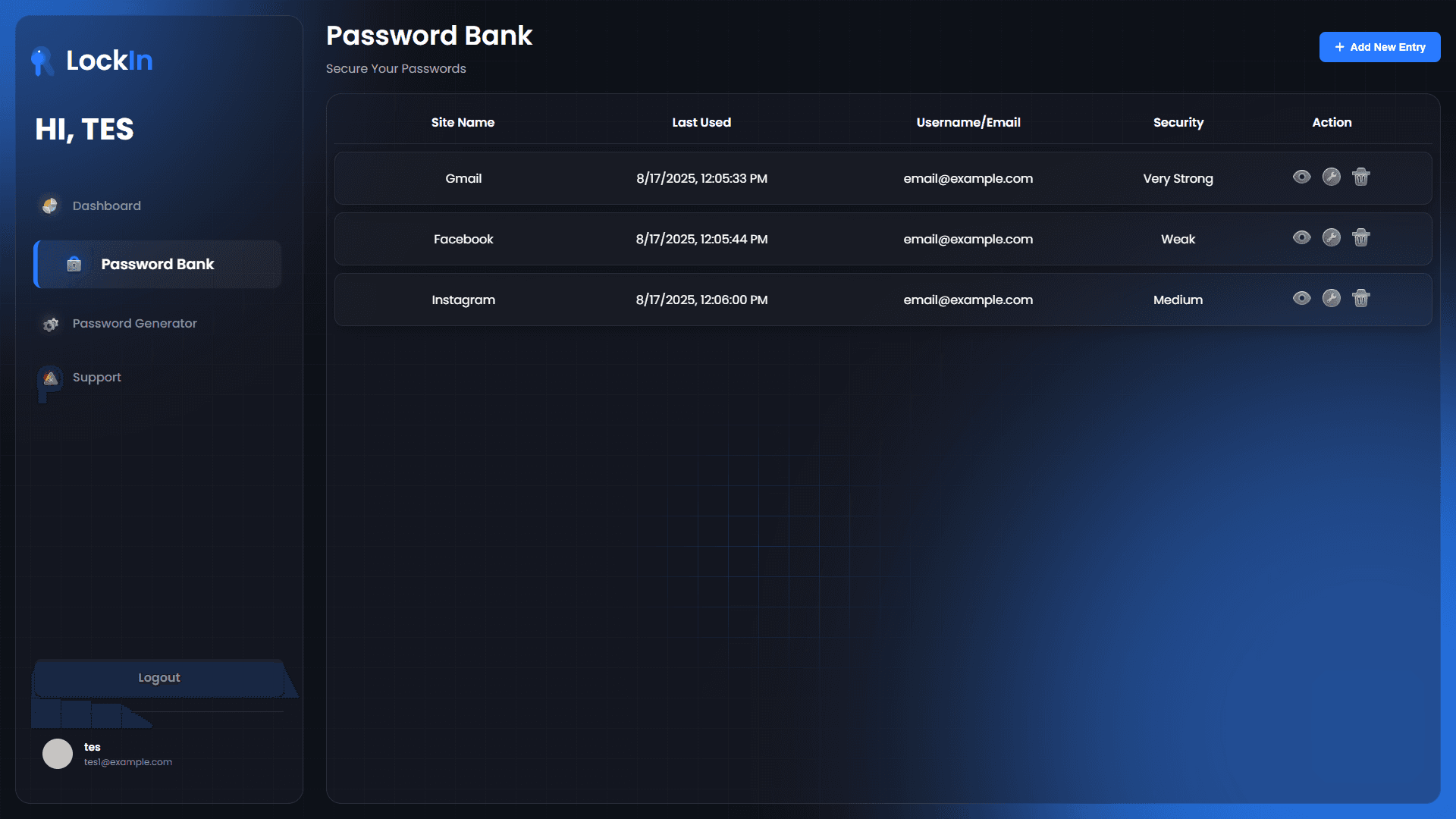Viewport: 1456px width, 819px height.
Task: Remove the Facebook entry using trash icon
Action: point(1360,237)
